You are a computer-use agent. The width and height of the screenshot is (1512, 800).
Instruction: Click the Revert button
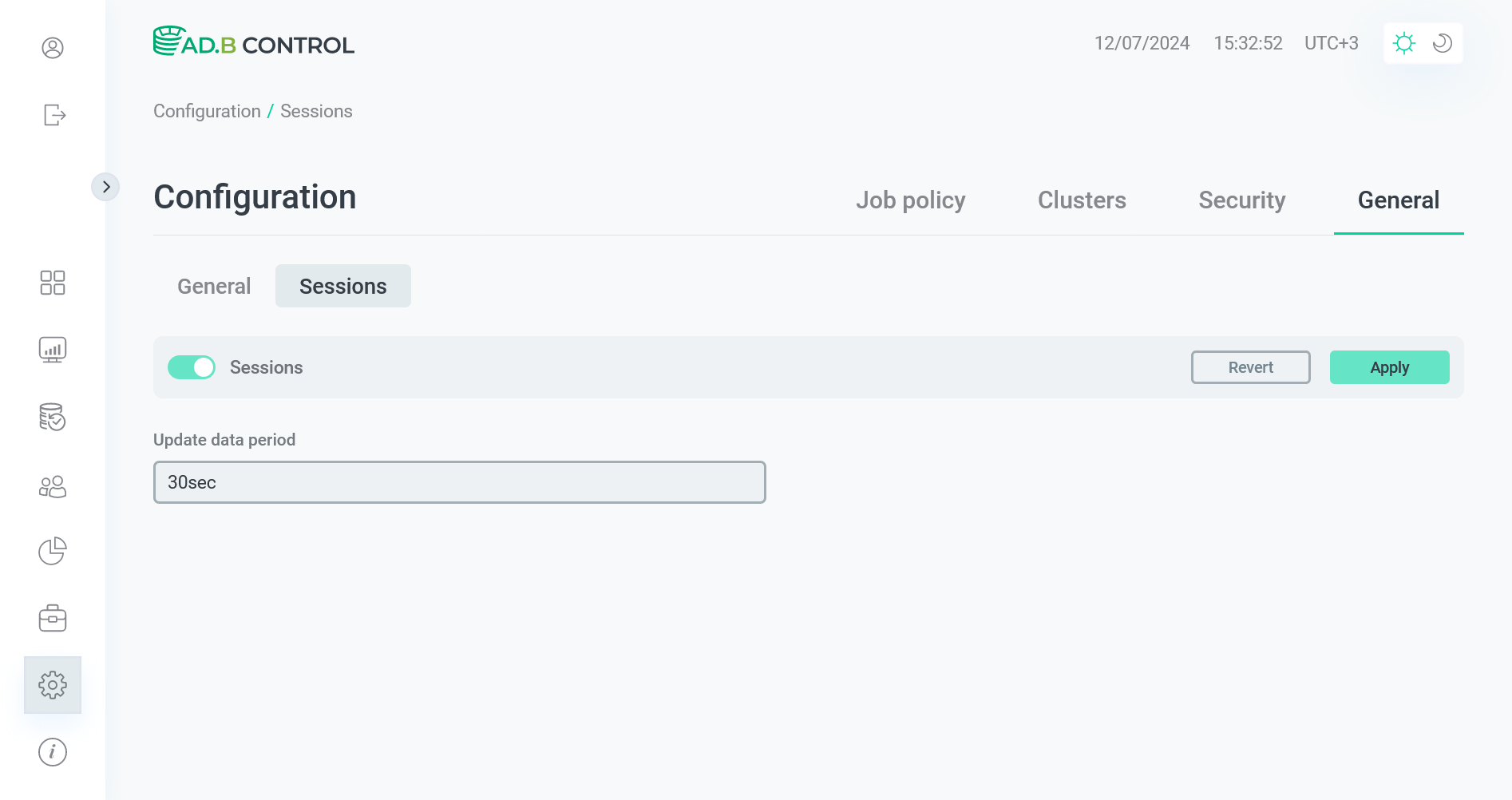point(1250,367)
